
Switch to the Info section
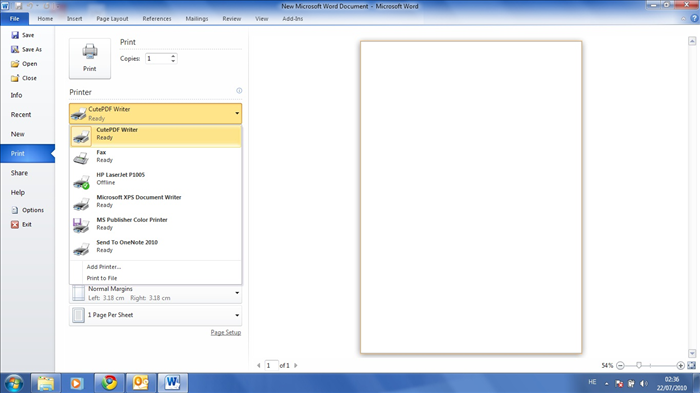[x=17, y=95]
